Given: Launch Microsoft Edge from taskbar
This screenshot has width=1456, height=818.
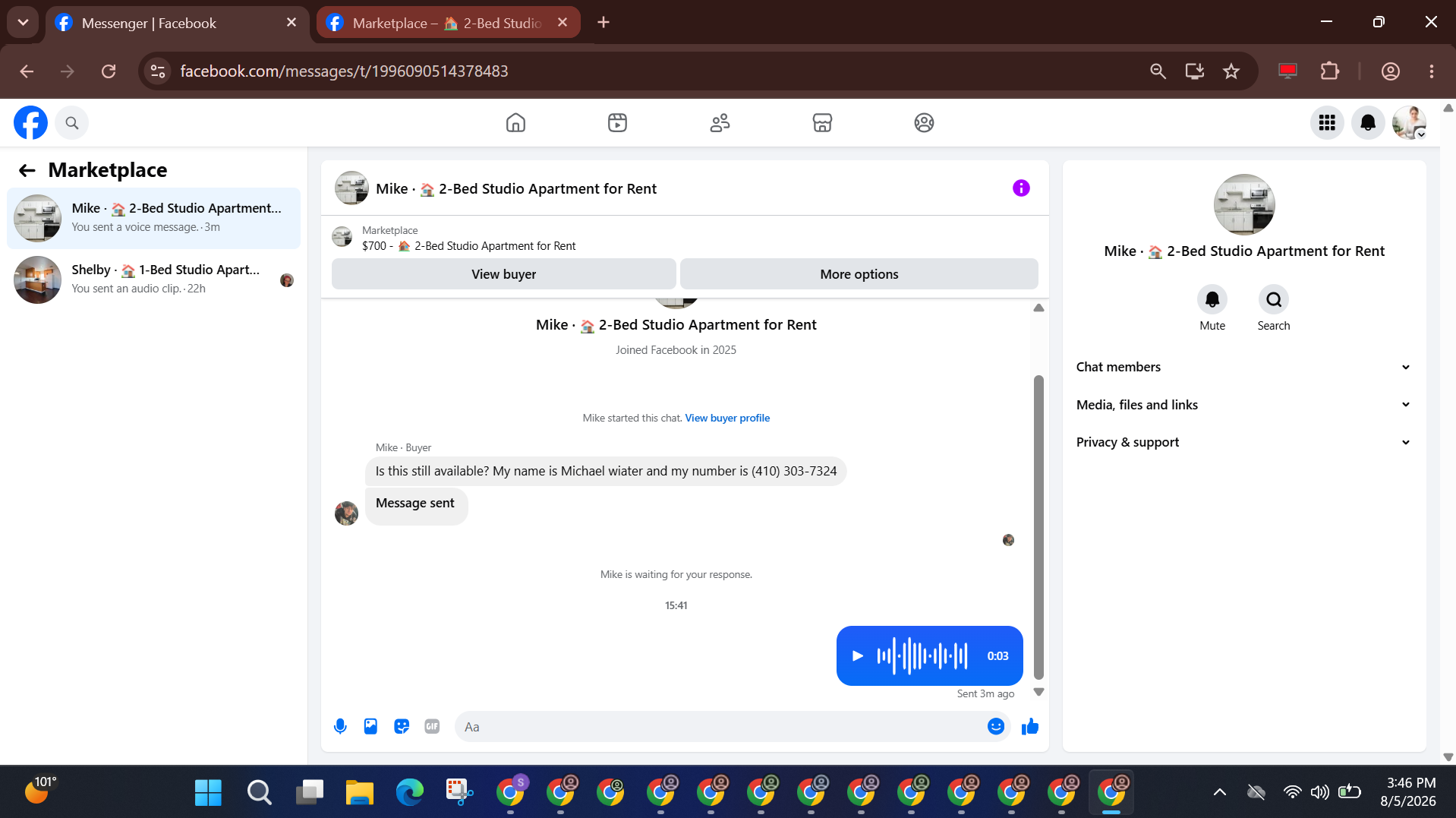Looking at the screenshot, I should (410, 792).
